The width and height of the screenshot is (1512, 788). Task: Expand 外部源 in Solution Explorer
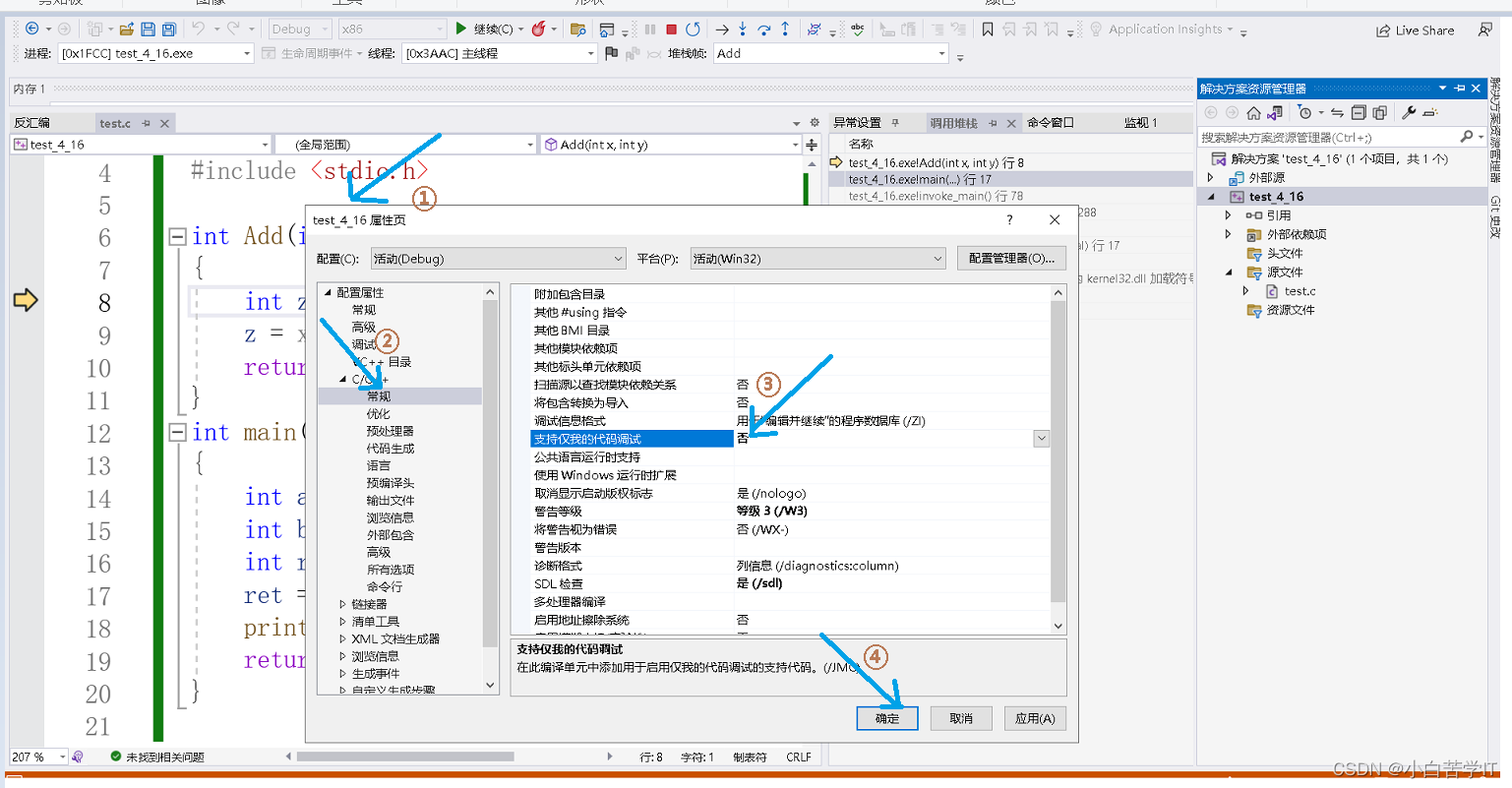click(1210, 178)
